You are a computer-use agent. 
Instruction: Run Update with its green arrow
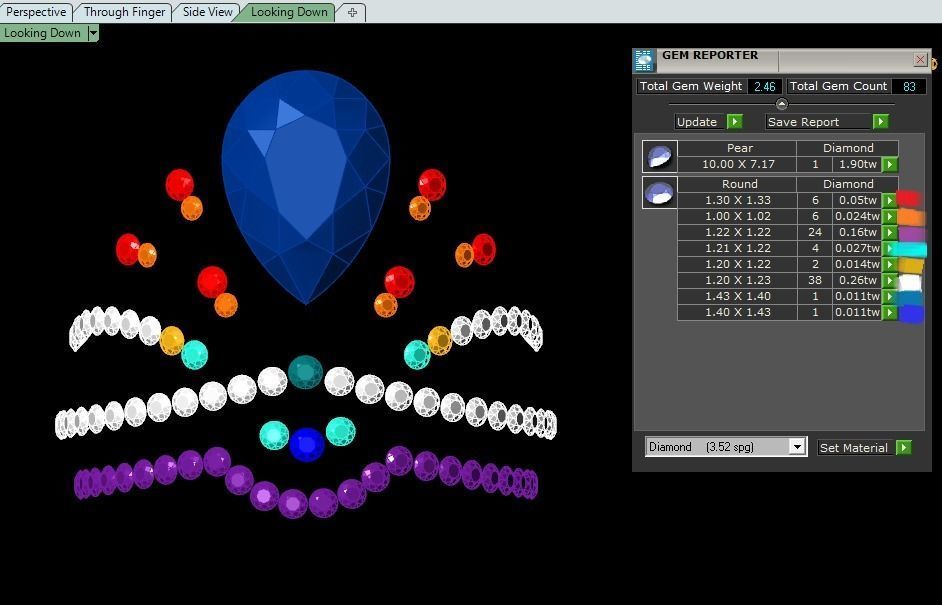click(735, 122)
